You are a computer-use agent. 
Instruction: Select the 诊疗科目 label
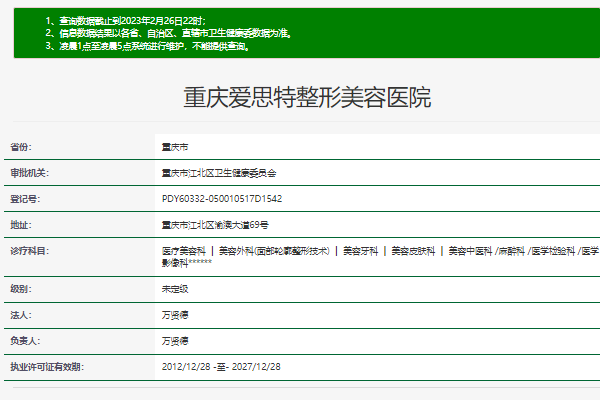(x=30, y=251)
